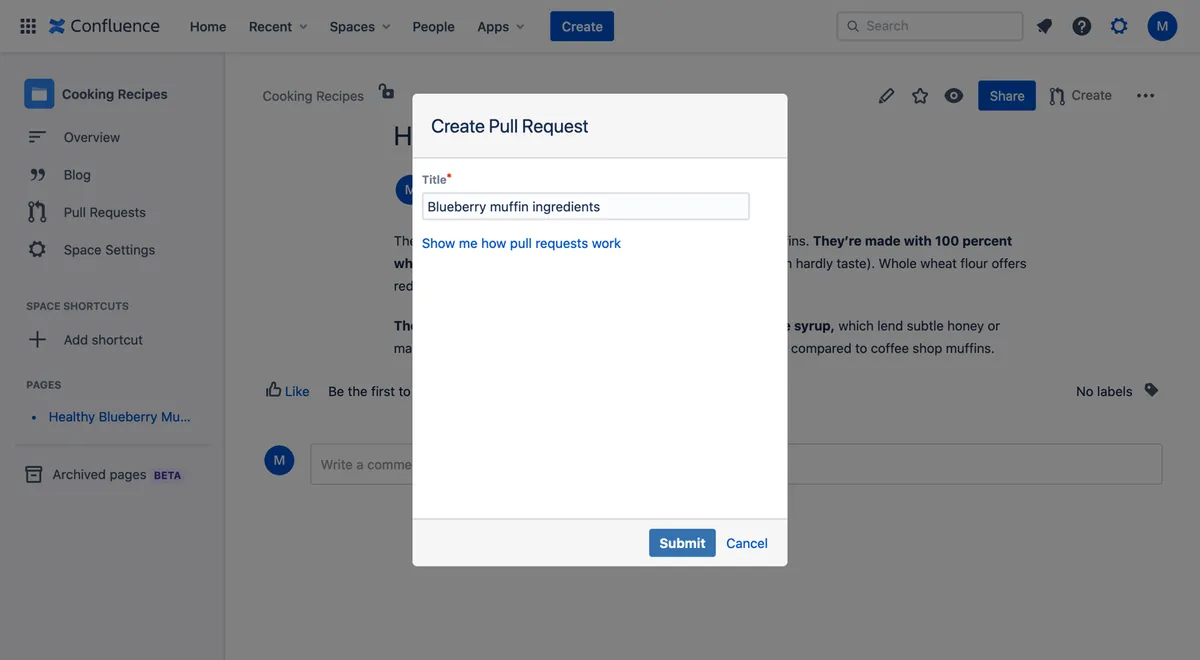Click the blue Create button in top bar
This screenshot has width=1200, height=660.
(x=582, y=26)
